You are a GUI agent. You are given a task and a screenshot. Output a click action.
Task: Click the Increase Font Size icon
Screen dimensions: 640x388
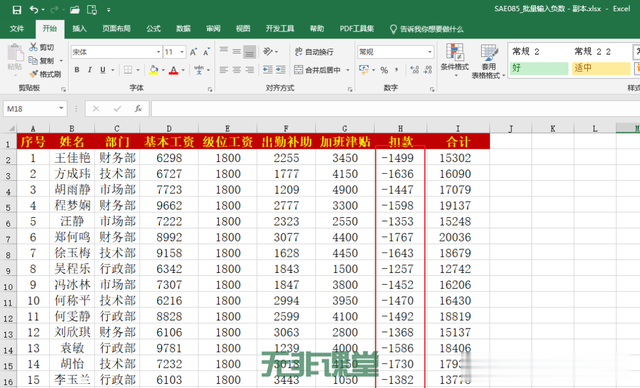pos(193,52)
